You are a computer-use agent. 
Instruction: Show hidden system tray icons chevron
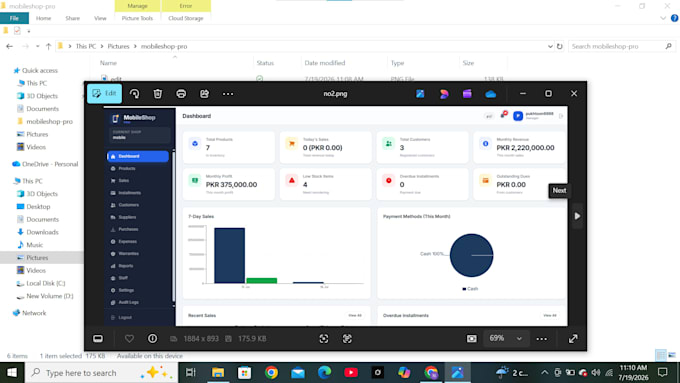[x=544, y=373]
